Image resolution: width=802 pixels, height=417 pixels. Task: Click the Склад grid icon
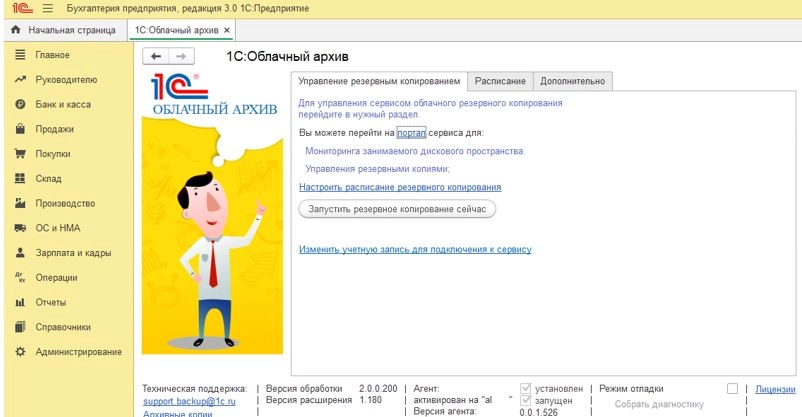20,178
